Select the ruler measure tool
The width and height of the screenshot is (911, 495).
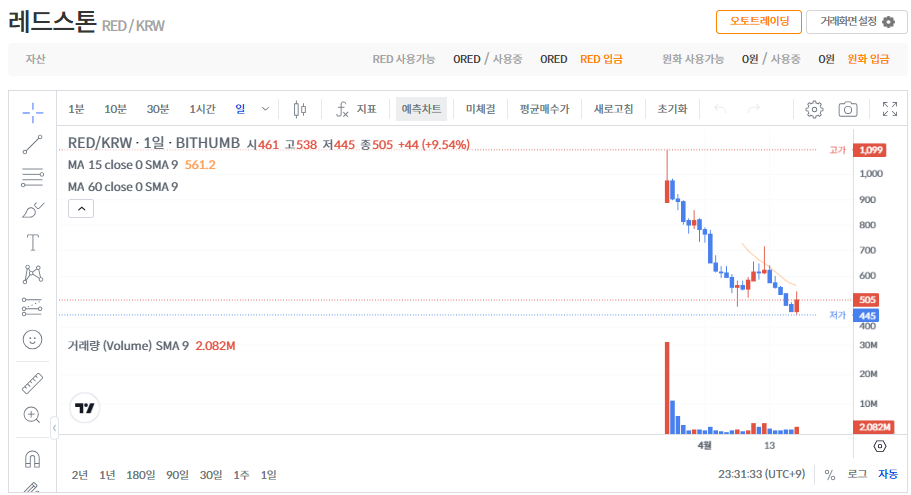point(33,383)
